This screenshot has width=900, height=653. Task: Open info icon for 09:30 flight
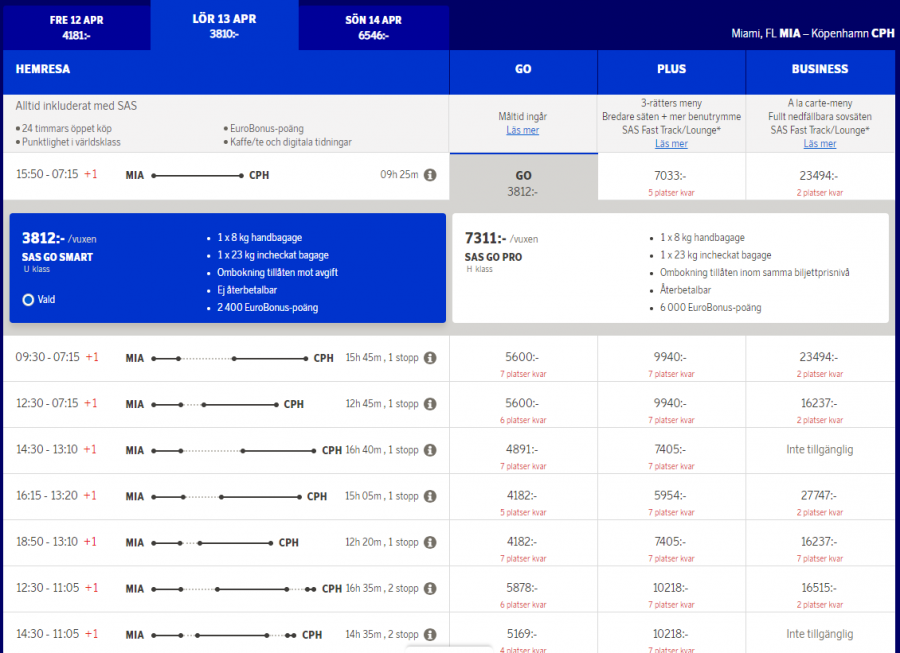coord(430,358)
